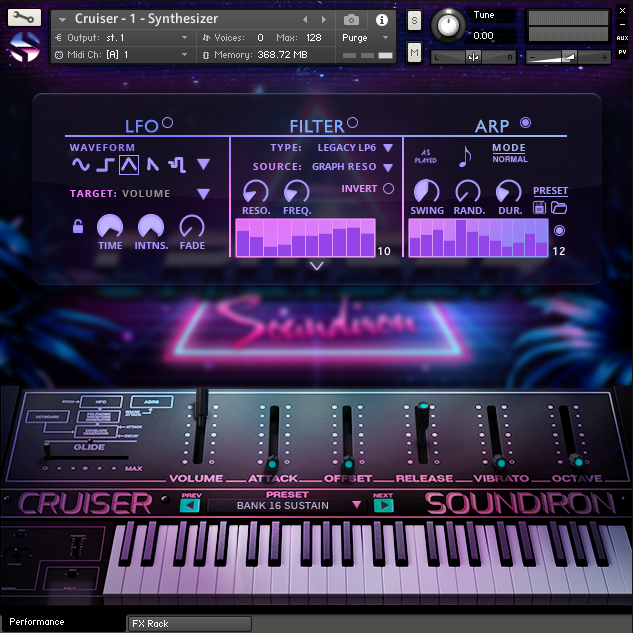Screen dimensions: 633x633
Task: Click the LFO TIME knob
Action: [x=110, y=226]
